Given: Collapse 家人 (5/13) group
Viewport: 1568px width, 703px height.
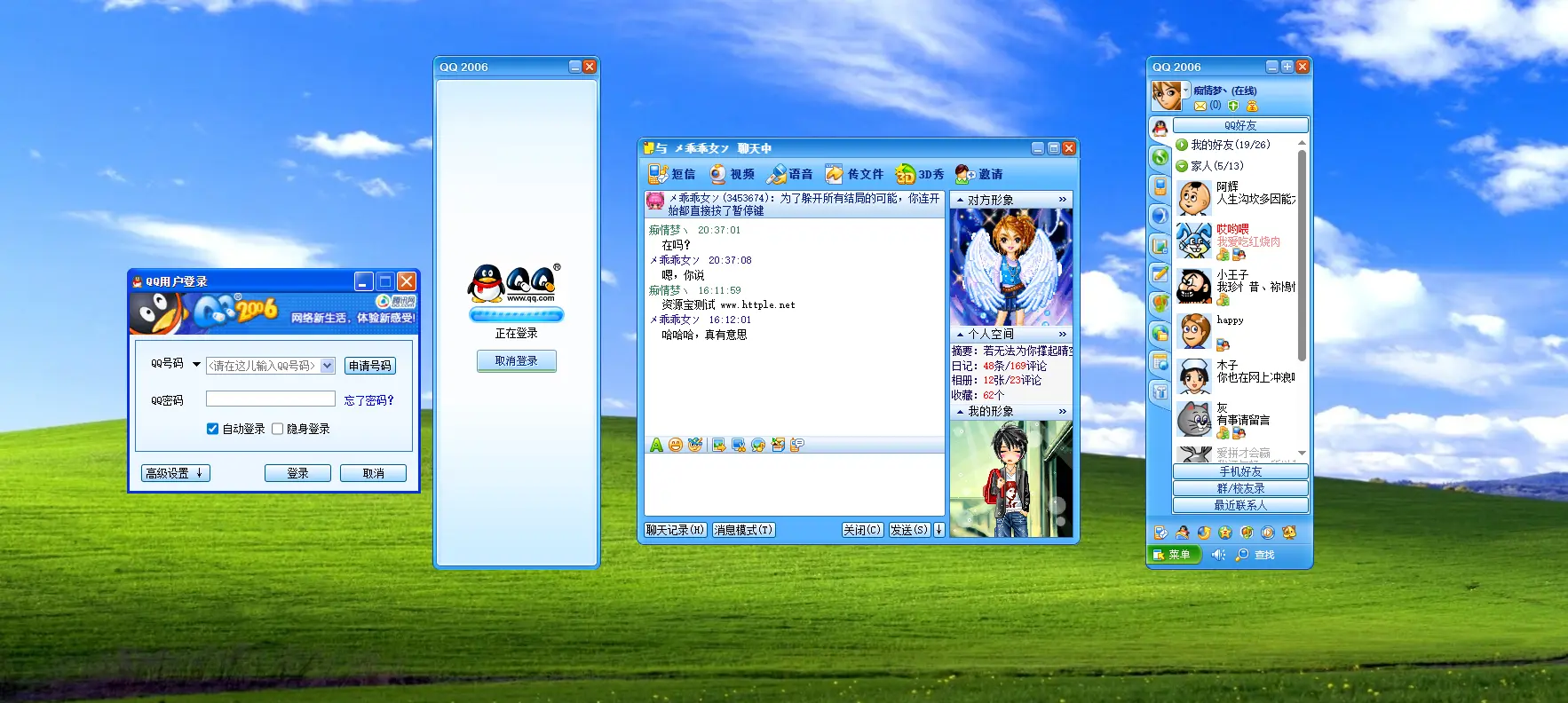Looking at the screenshot, I should pos(1181,166).
